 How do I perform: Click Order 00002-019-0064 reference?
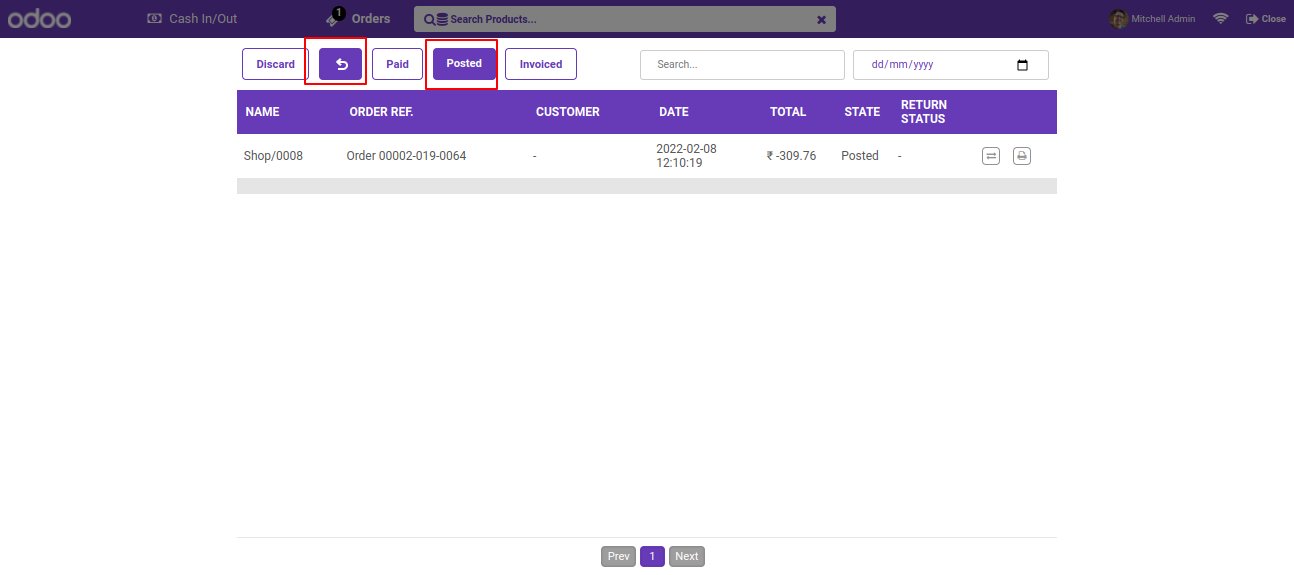pyautogui.click(x=406, y=156)
